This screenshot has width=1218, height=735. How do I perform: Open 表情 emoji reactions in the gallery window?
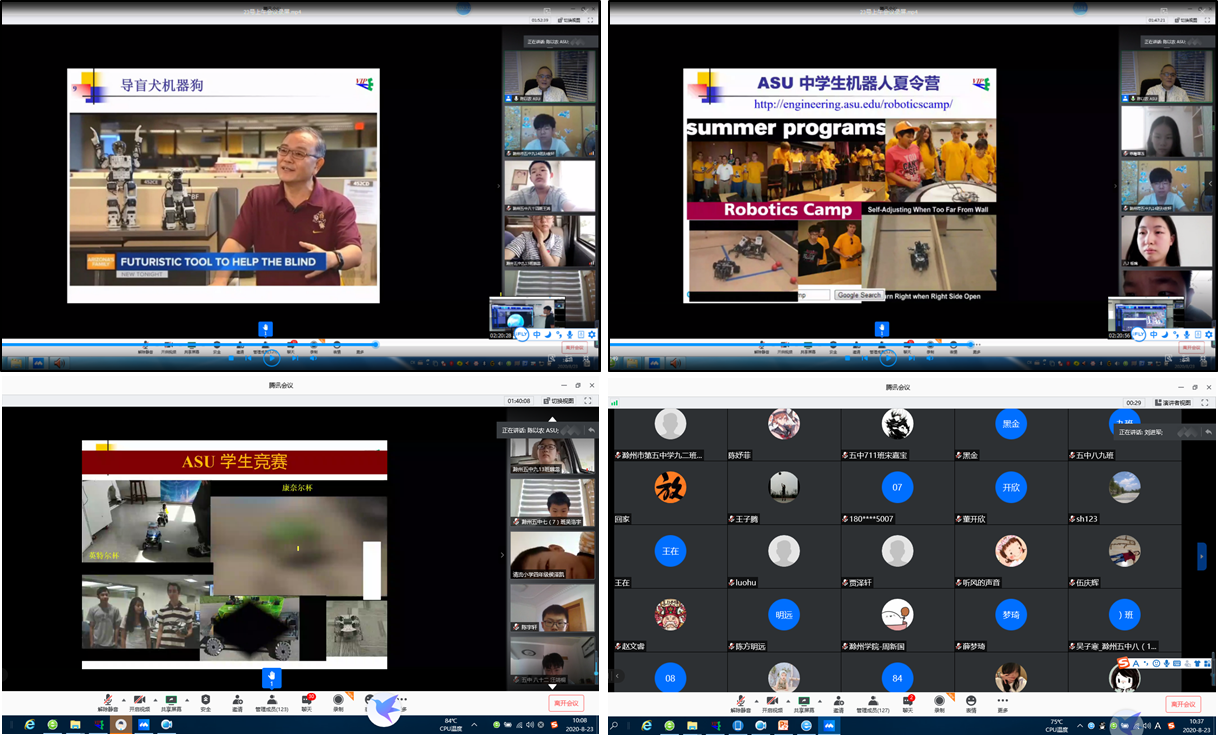point(971,703)
